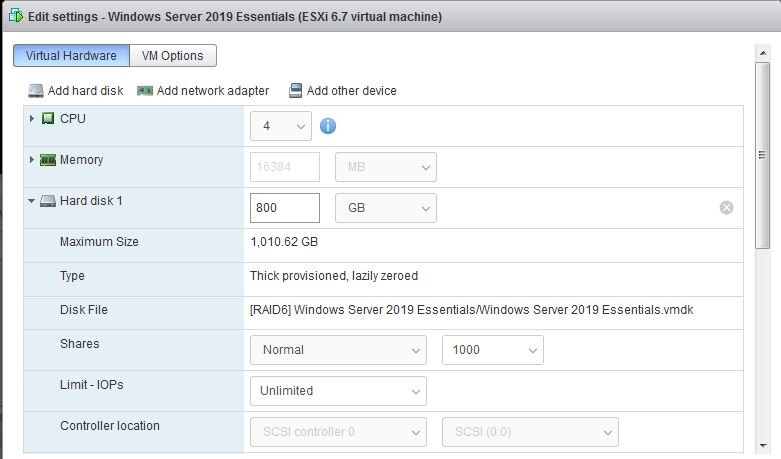Switch to the VM Options tab
Image resolution: width=781 pixels, height=459 pixels.
coord(172,56)
